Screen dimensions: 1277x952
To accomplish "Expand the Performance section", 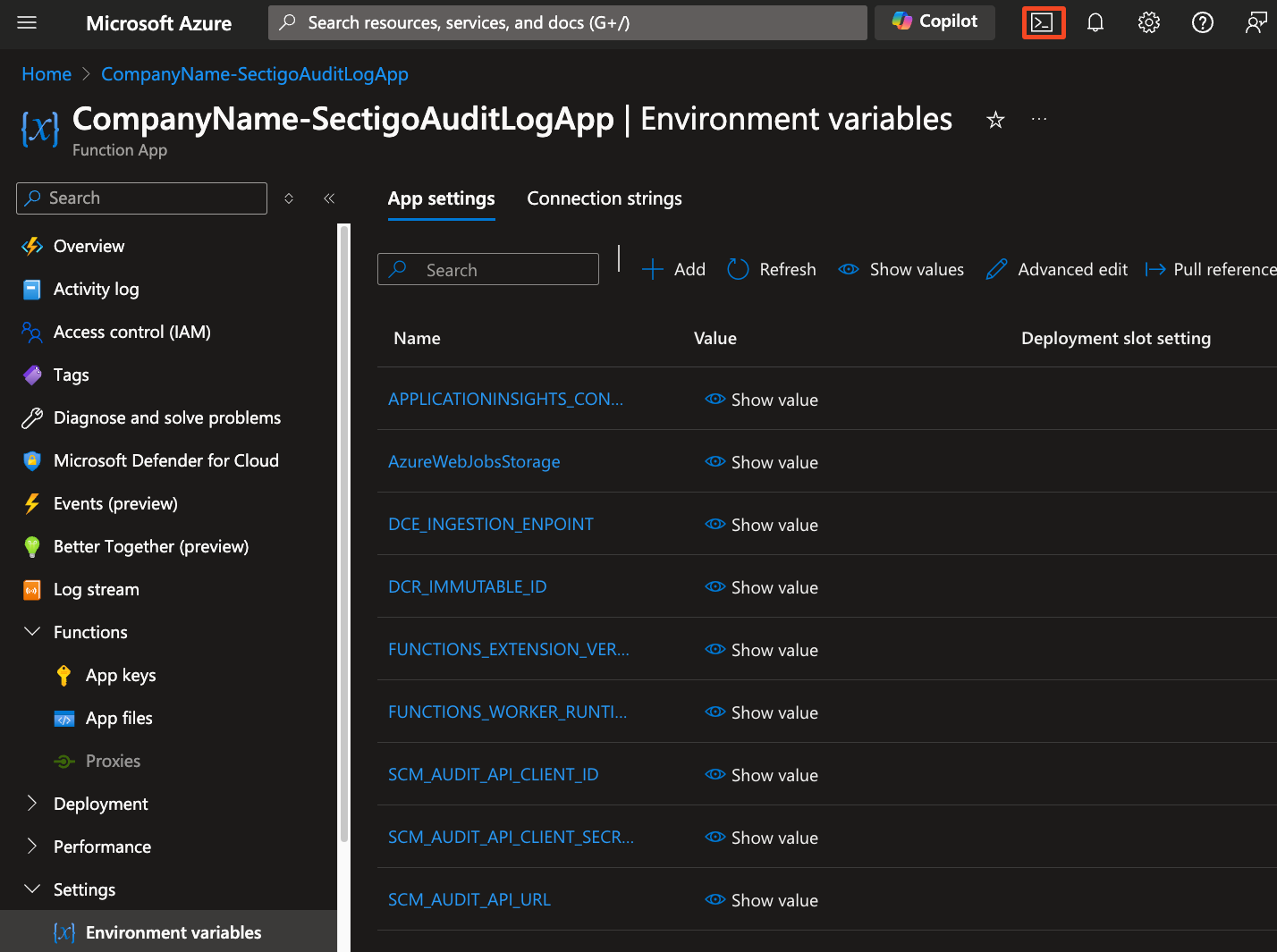I will coord(32,846).
